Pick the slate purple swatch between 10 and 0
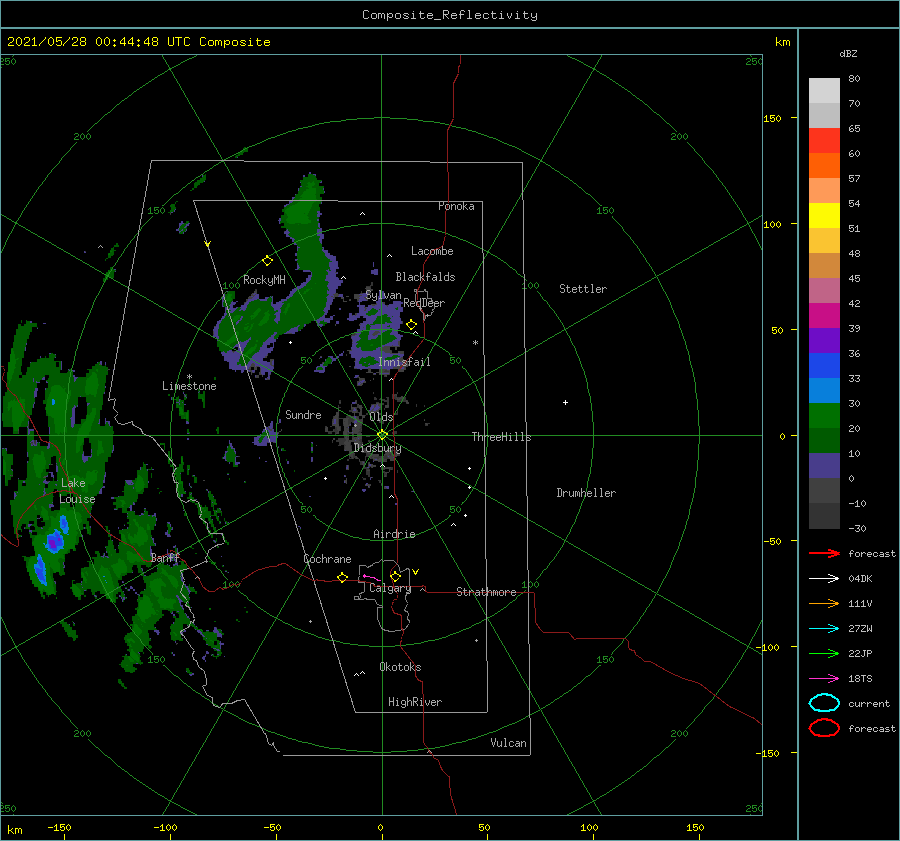This screenshot has height=841, width=900. [x=824, y=466]
